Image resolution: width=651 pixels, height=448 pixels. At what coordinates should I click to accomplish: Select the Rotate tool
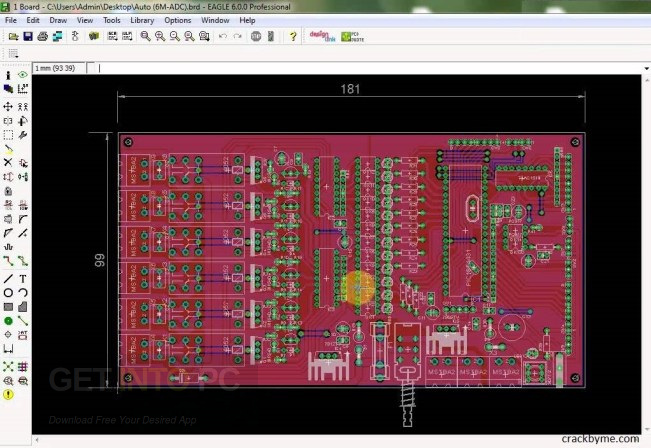tap(23, 121)
